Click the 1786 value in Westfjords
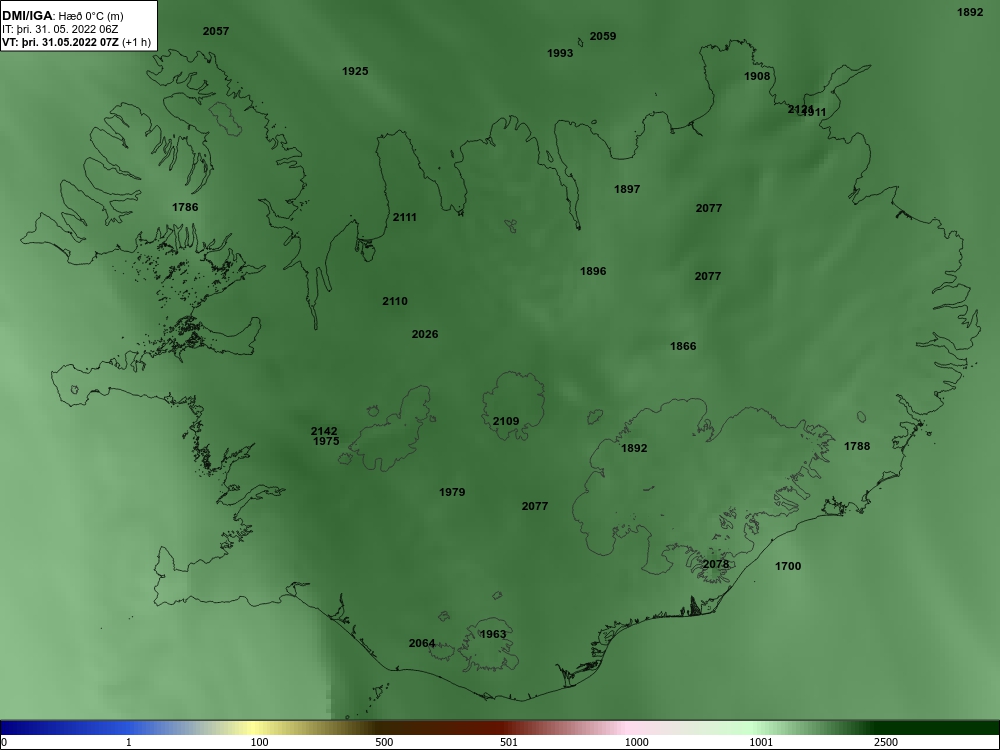 tap(185, 207)
